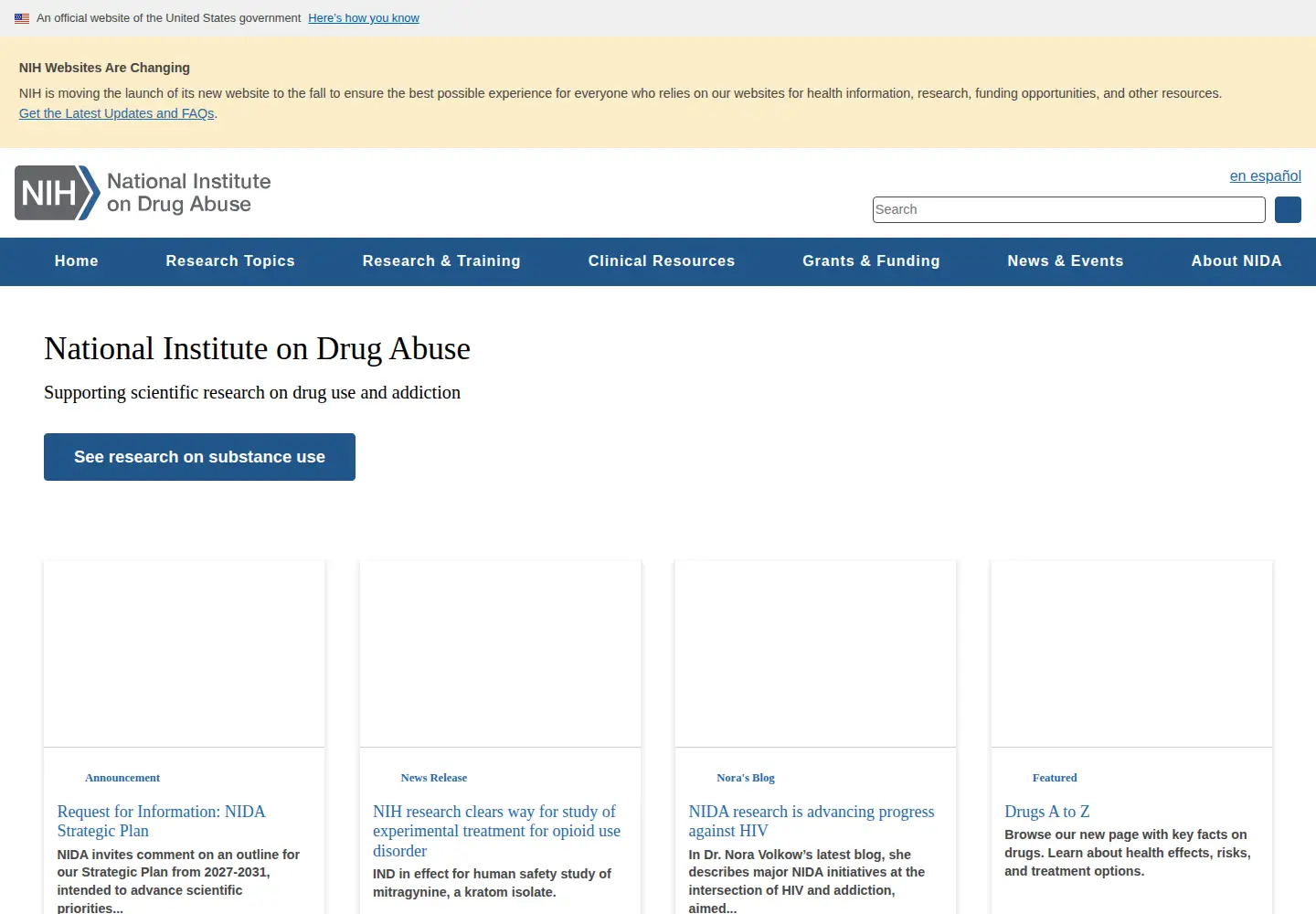This screenshot has height=914, width=1316.
Task: Click "In Dr. Nora Volkow's latest blog" description
Action: 807,881
